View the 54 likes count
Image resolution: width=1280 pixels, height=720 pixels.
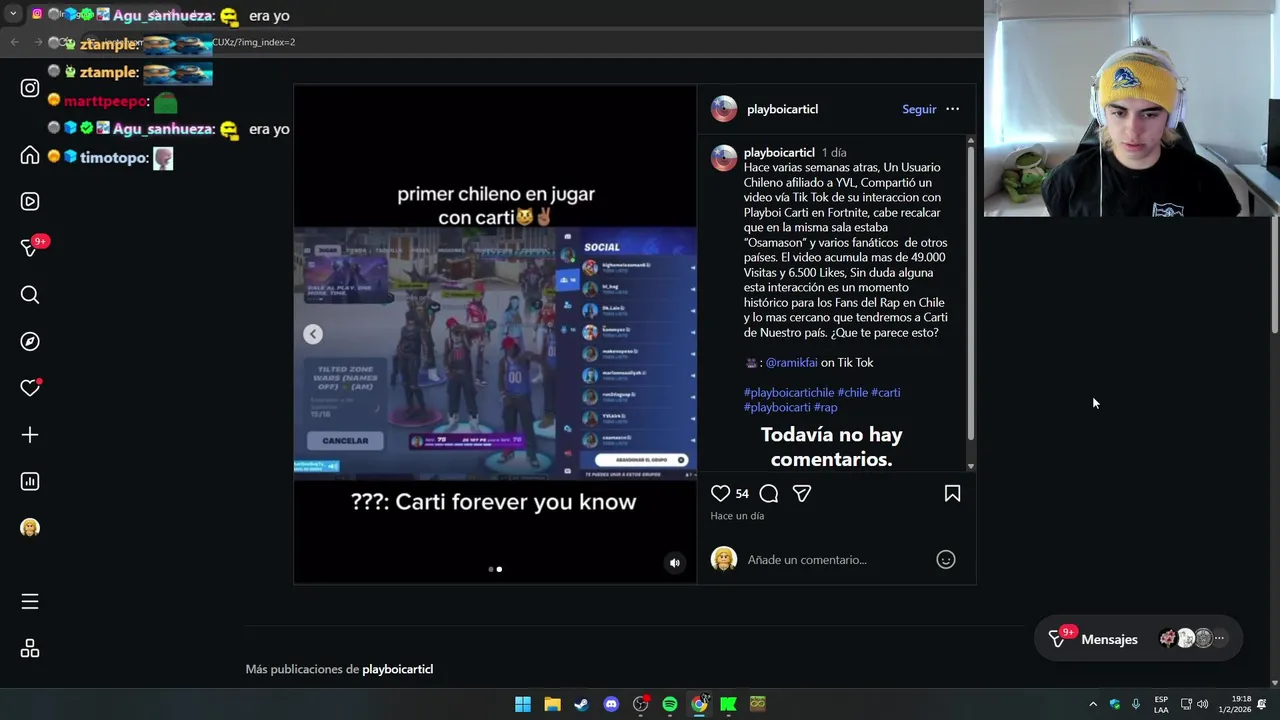742,493
